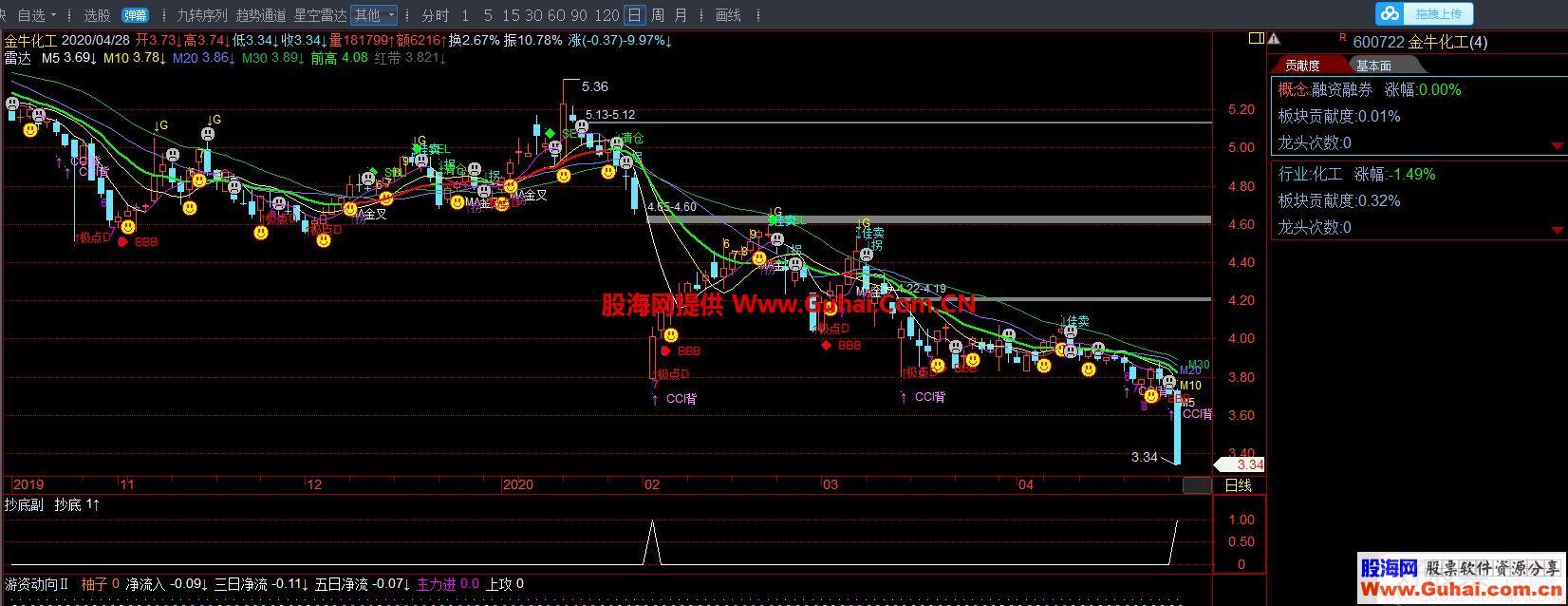Click the 日线 period label below the price axis
The width and height of the screenshot is (1568, 606).
[x=1238, y=485]
